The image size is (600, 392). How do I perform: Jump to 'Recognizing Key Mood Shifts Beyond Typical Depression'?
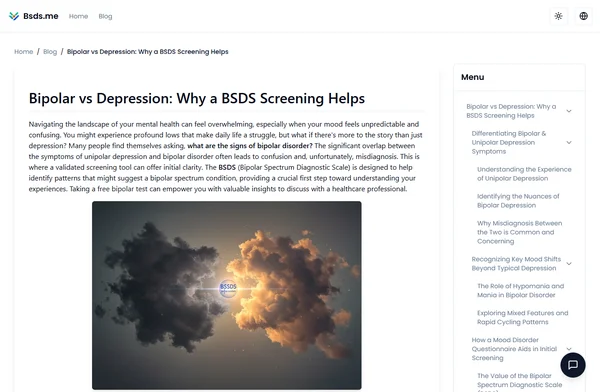pyautogui.click(x=516, y=264)
